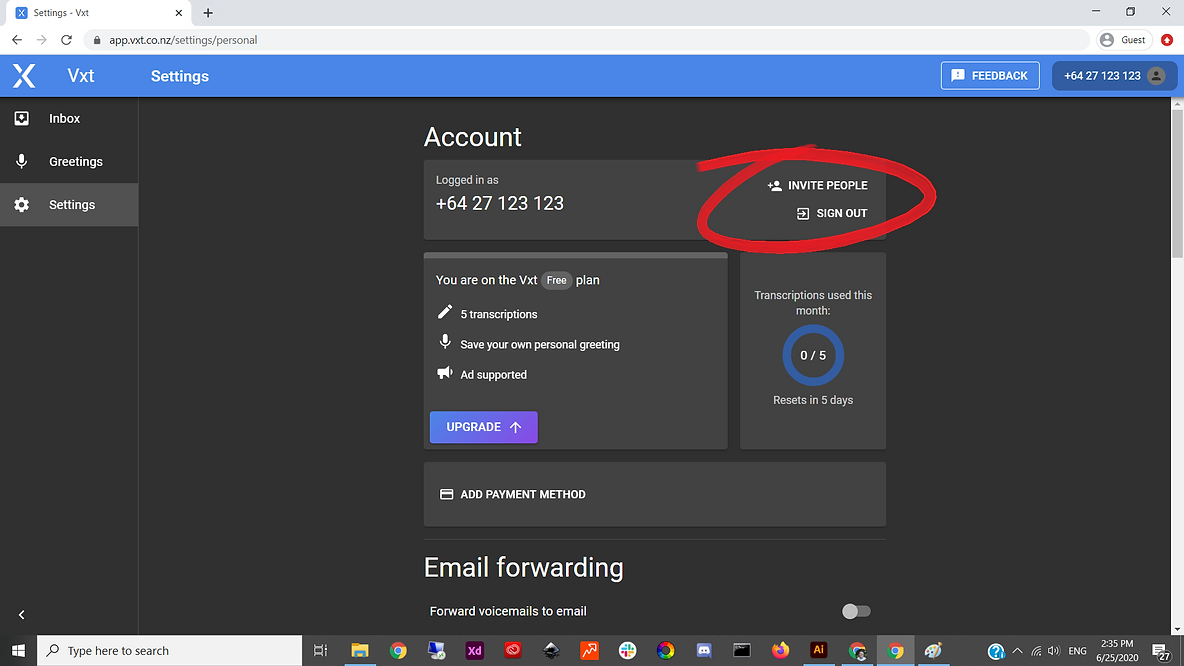
Task: Open the notification center icon
Action: [x=1162, y=651]
